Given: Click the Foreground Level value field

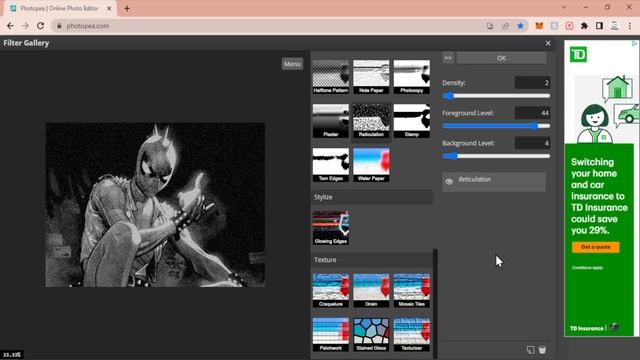Looking at the screenshot, I should click(532, 113).
